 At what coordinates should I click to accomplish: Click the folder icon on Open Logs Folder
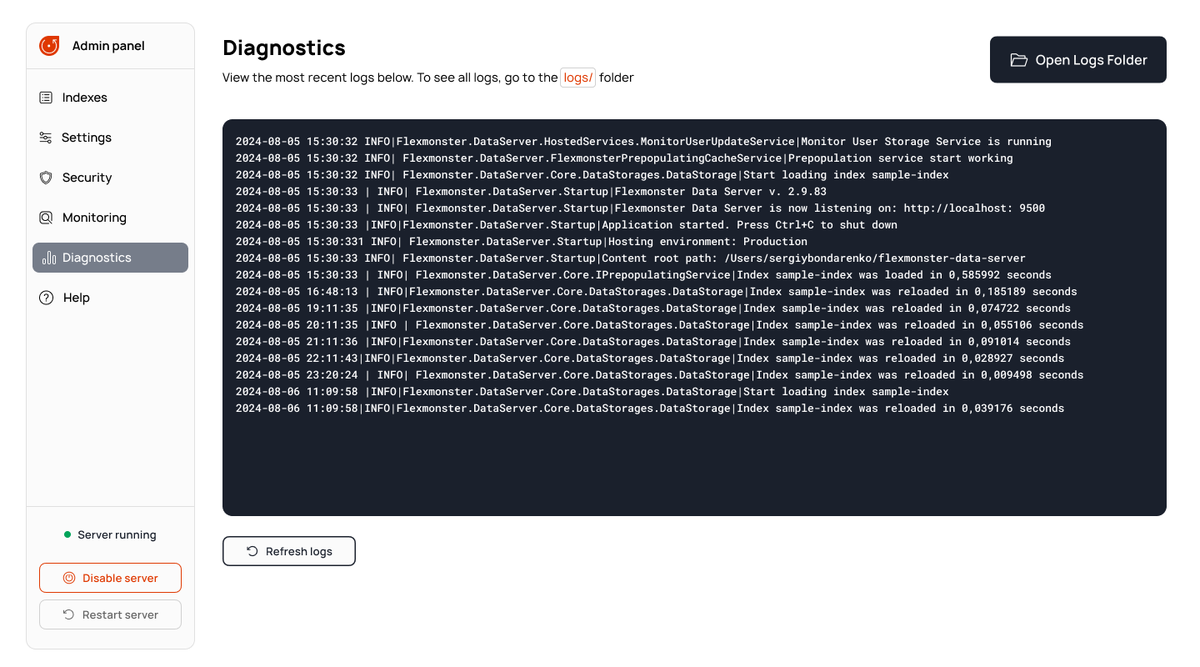1019,60
